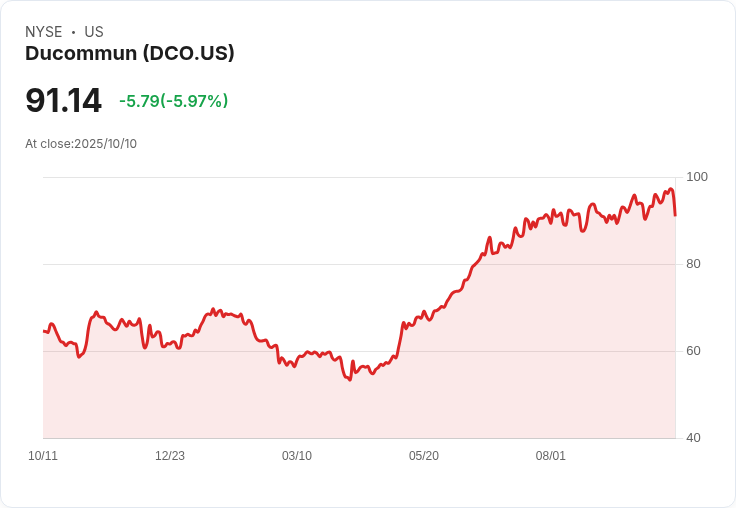The image size is (736, 508).
Task: Click the price line start at left edge
Action: pos(44,331)
